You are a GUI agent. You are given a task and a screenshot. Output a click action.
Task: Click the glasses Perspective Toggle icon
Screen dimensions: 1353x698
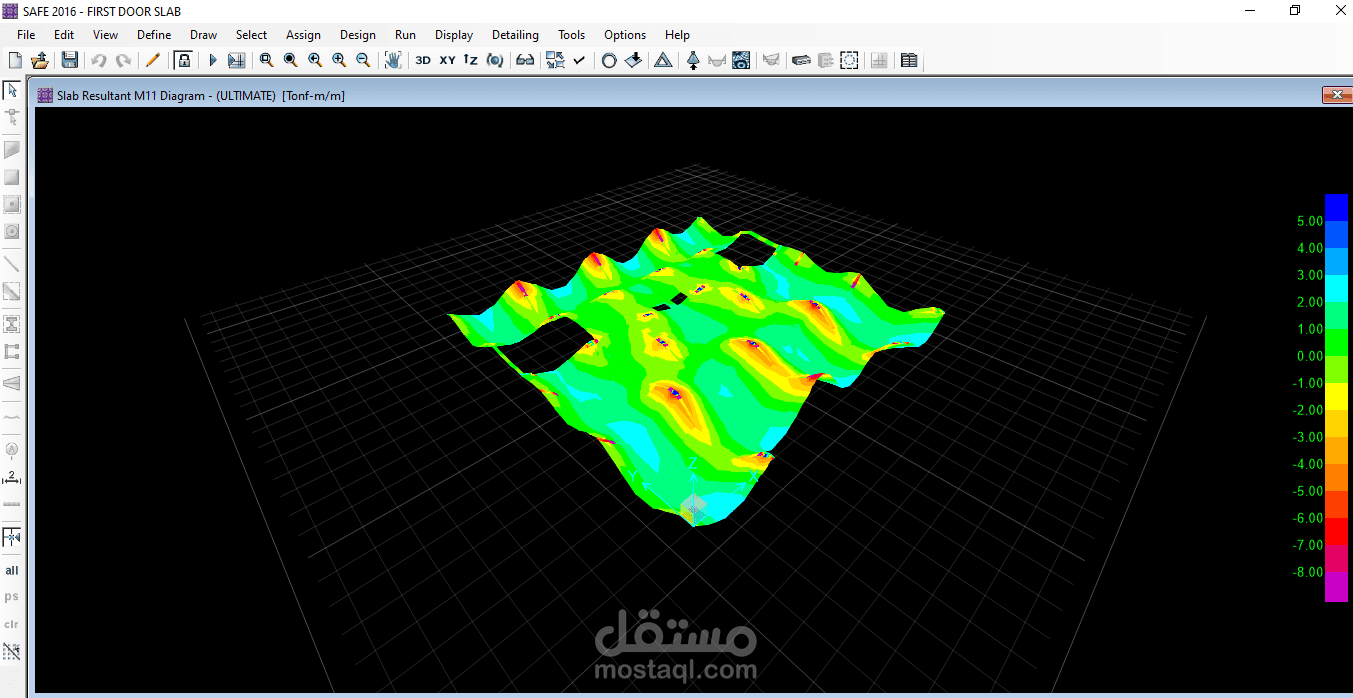(x=525, y=60)
